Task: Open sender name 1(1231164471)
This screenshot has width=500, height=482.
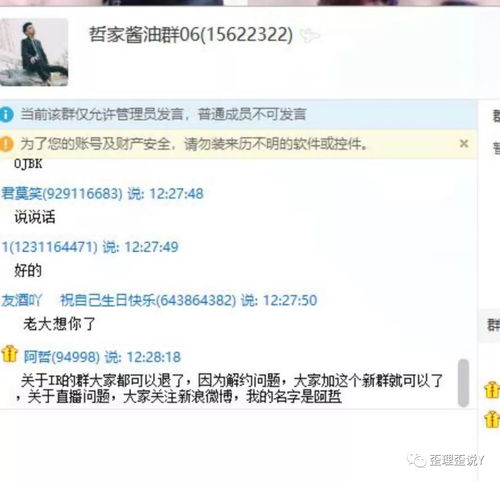Action: [50, 247]
